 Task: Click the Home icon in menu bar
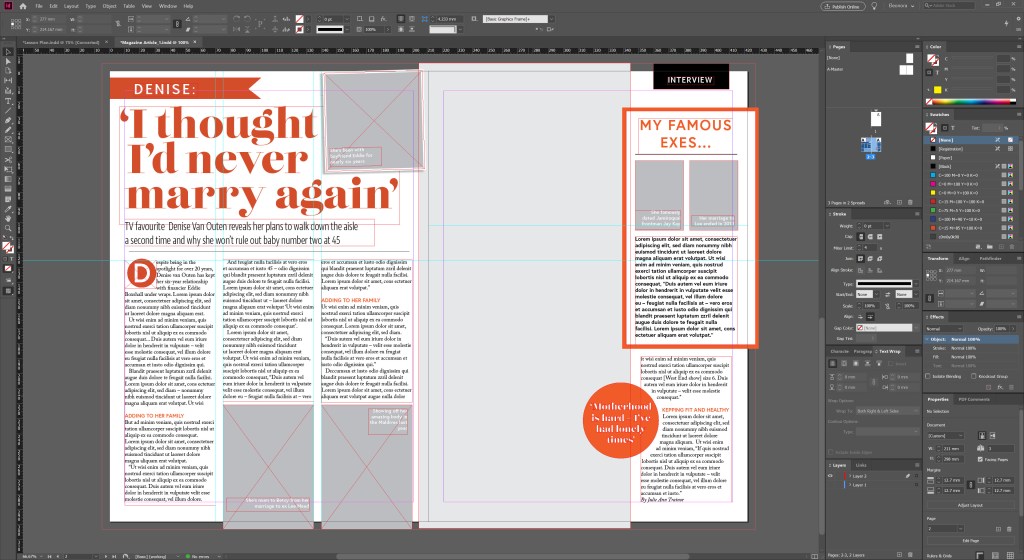[x=21, y=6]
